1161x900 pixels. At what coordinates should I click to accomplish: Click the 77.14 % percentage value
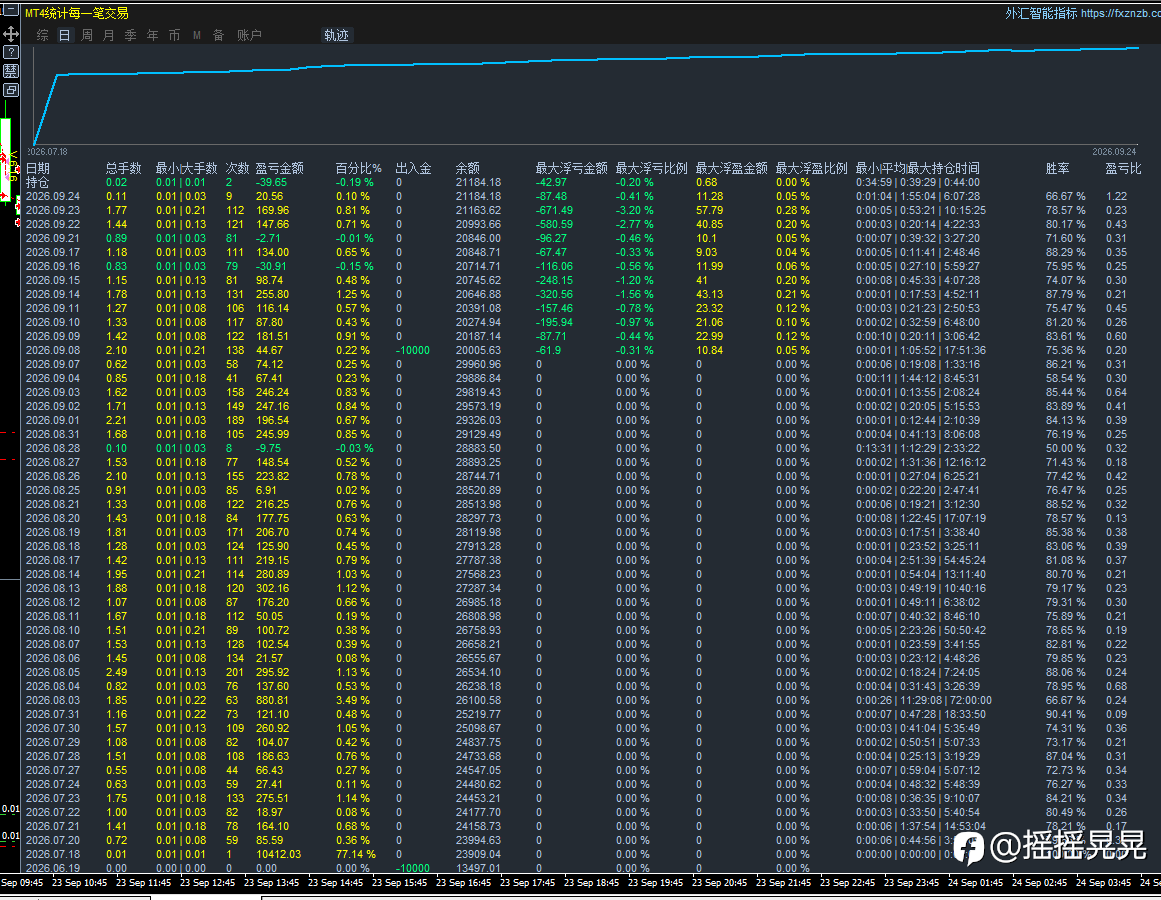click(355, 854)
